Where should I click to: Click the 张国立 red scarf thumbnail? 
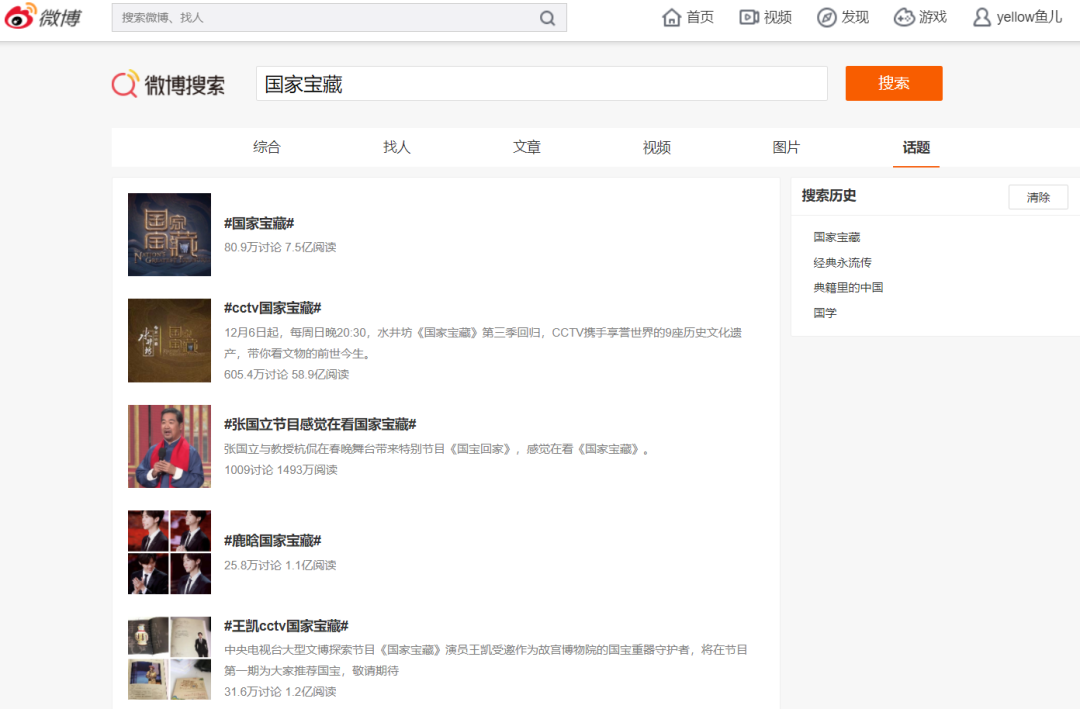[x=169, y=446]
